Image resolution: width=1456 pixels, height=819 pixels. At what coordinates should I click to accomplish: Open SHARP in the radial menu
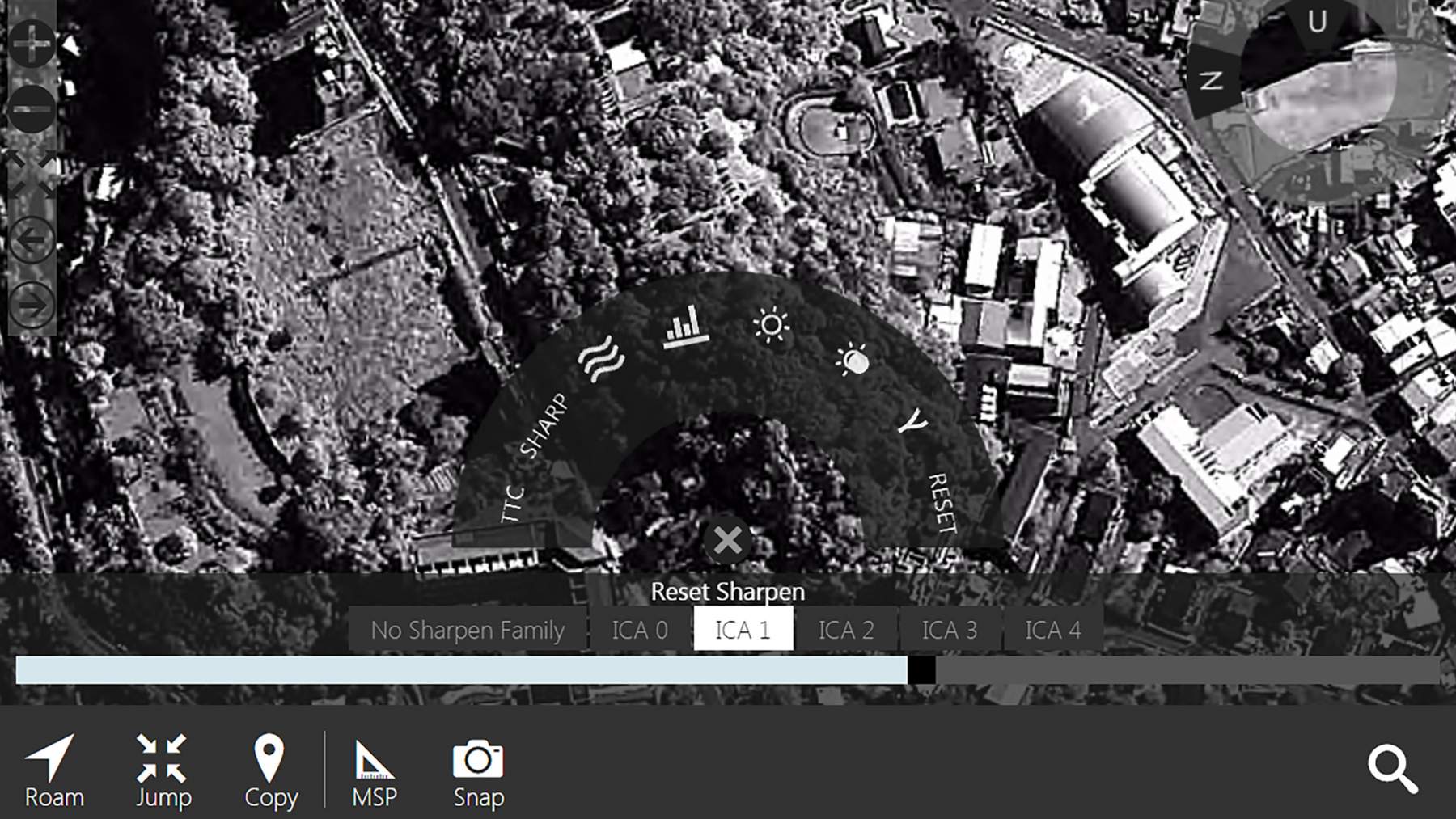tap(544, 425)
